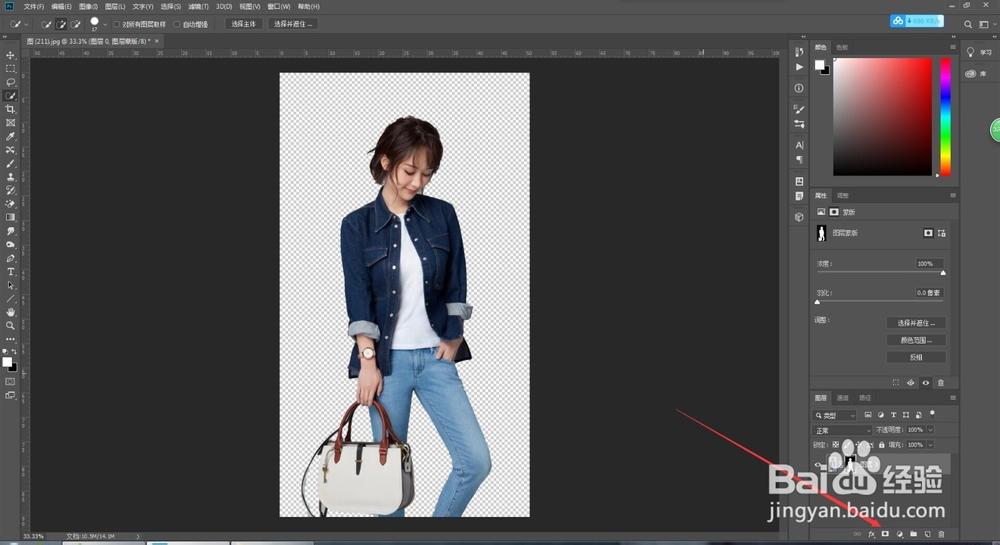Enable 对所有图层取样 checkbox
Viewport: 1000px width, 545px height.
click(117, 24)
